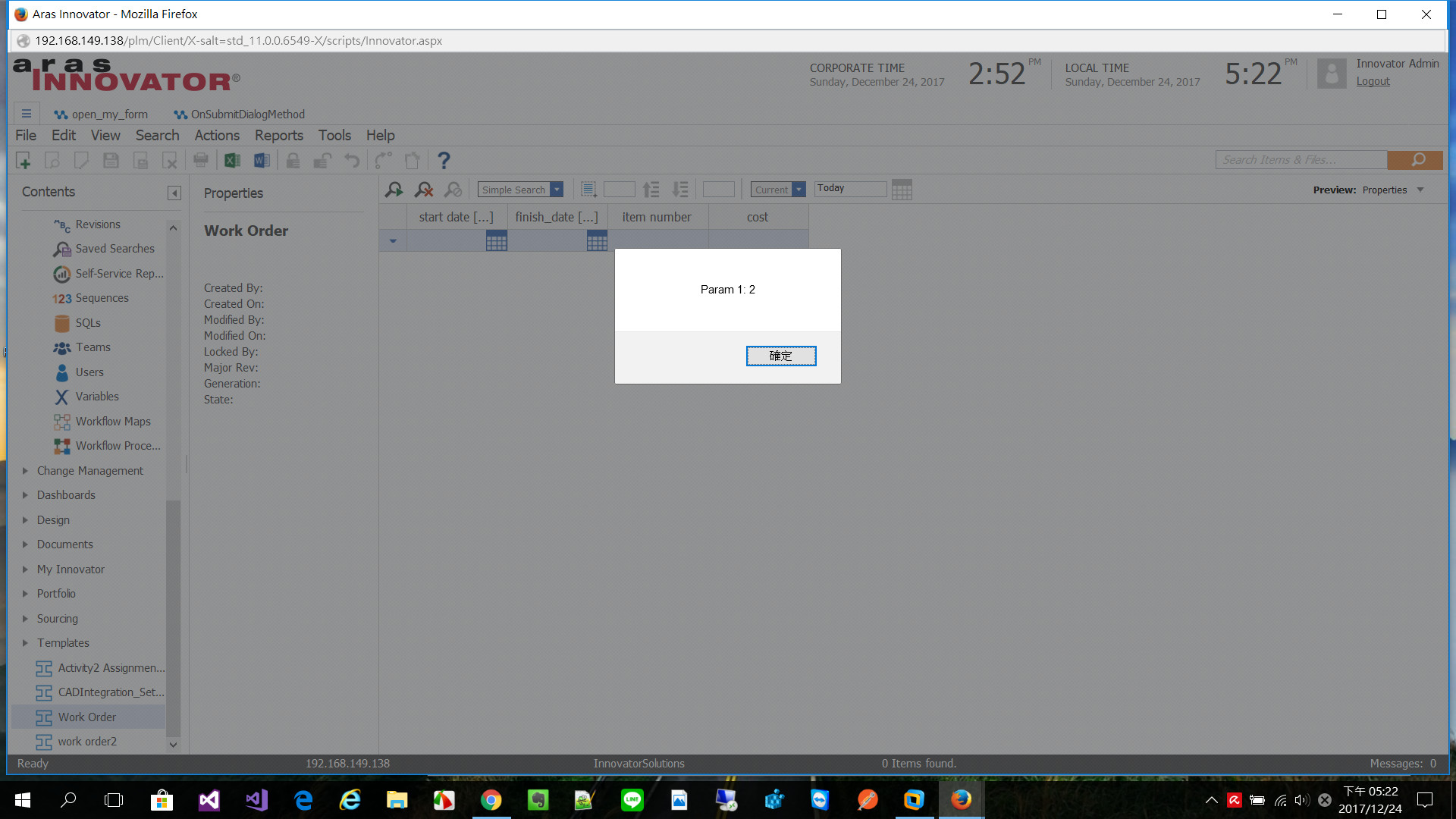Click the Export to Word icon
The image size is (1456, 819).
[x=262, y=161]
